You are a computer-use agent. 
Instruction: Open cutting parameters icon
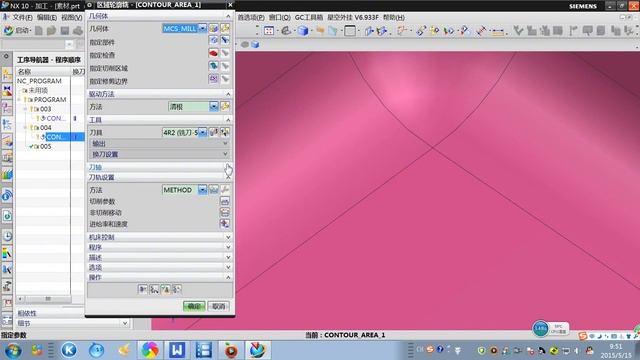click(x=225, y=201)
